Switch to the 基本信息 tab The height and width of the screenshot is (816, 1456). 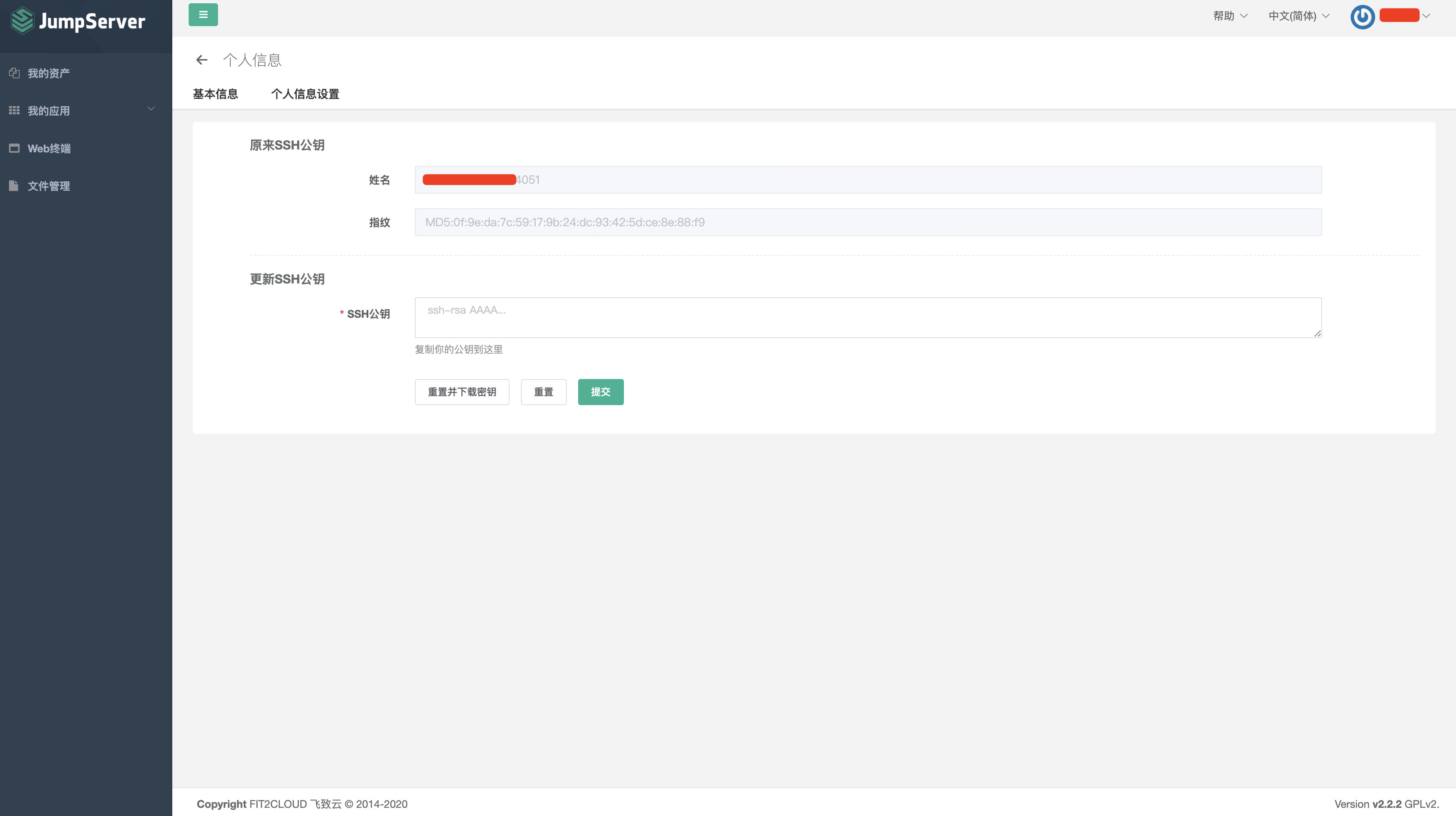coord(216,94)
